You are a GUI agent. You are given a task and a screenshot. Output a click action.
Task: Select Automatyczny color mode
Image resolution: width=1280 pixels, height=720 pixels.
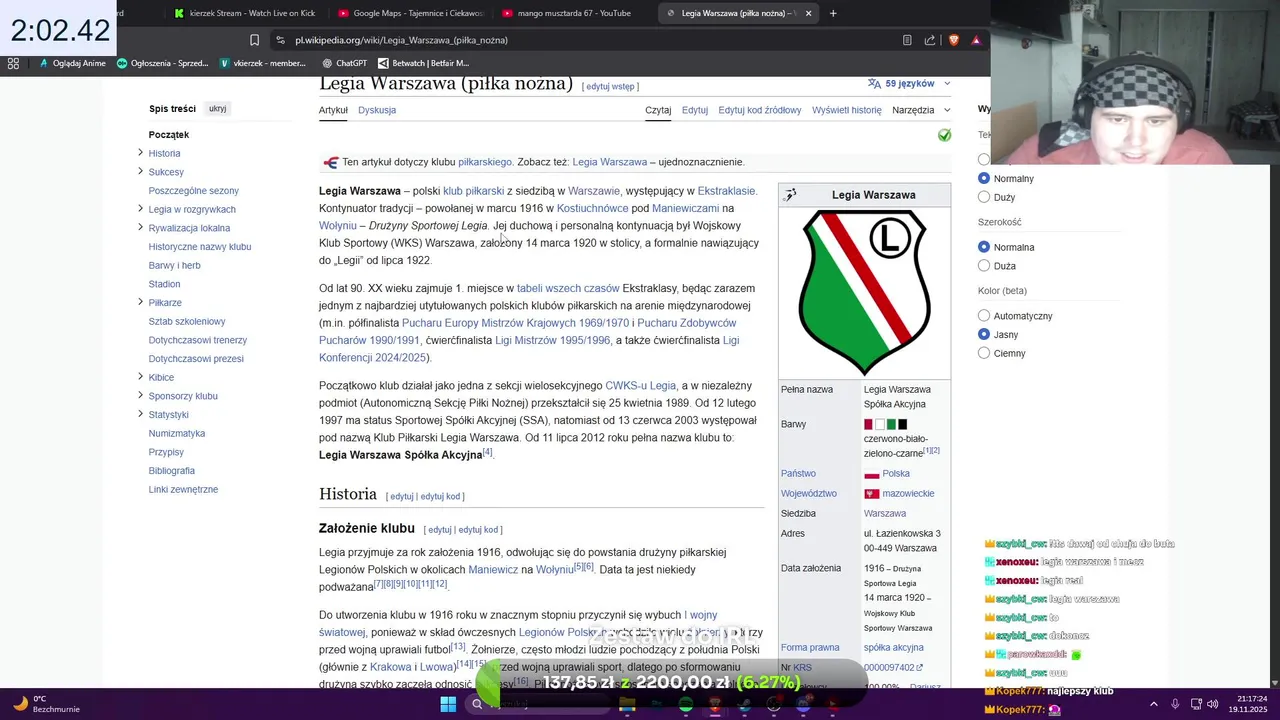[984, 316]
